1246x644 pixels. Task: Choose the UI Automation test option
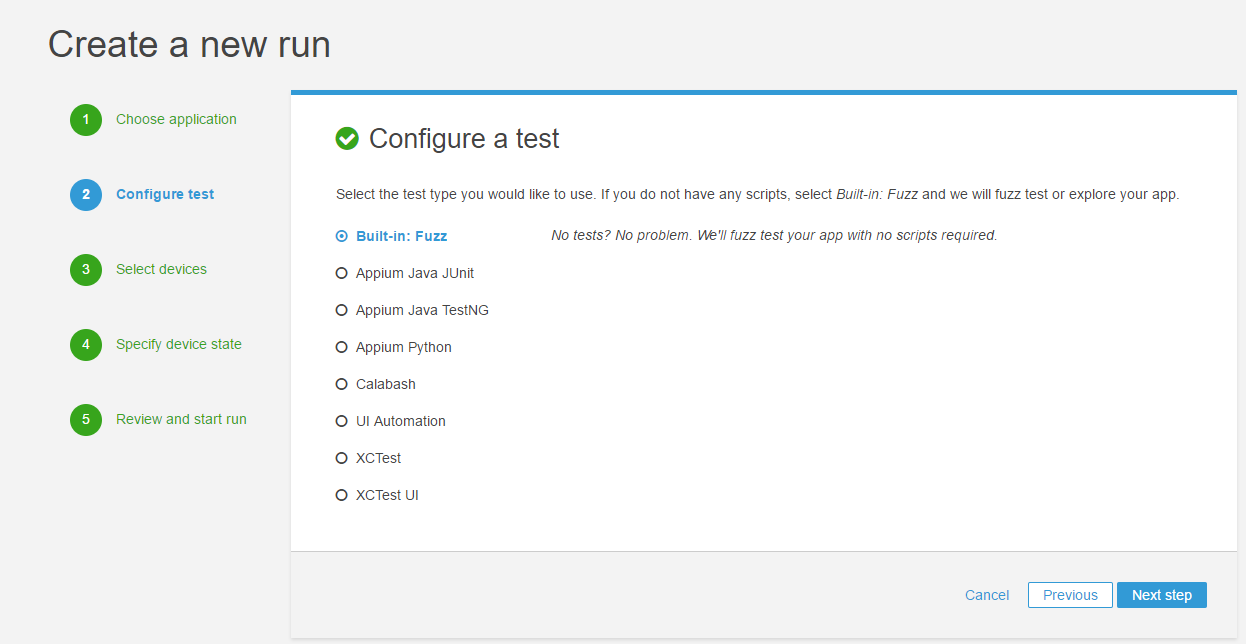point(342,422)
